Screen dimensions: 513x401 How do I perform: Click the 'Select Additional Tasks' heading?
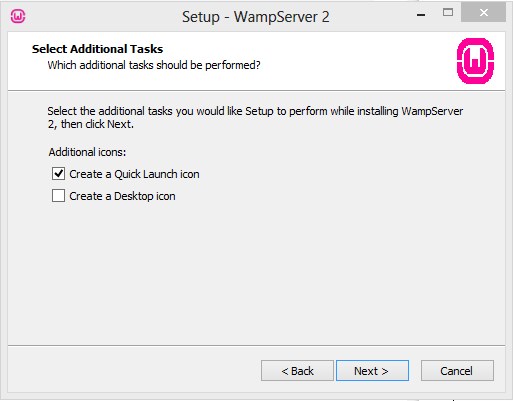97,49
